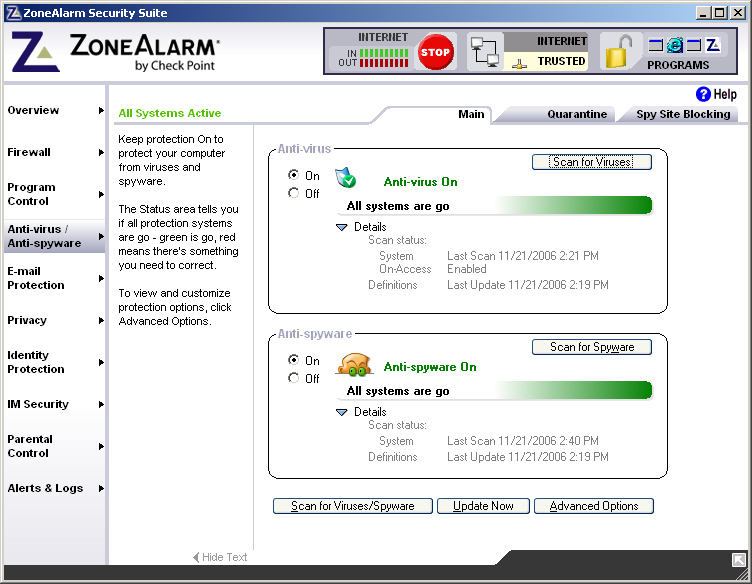Click the ZoneAlarm Z logo
752x584 pixels.
coord(35,52)
